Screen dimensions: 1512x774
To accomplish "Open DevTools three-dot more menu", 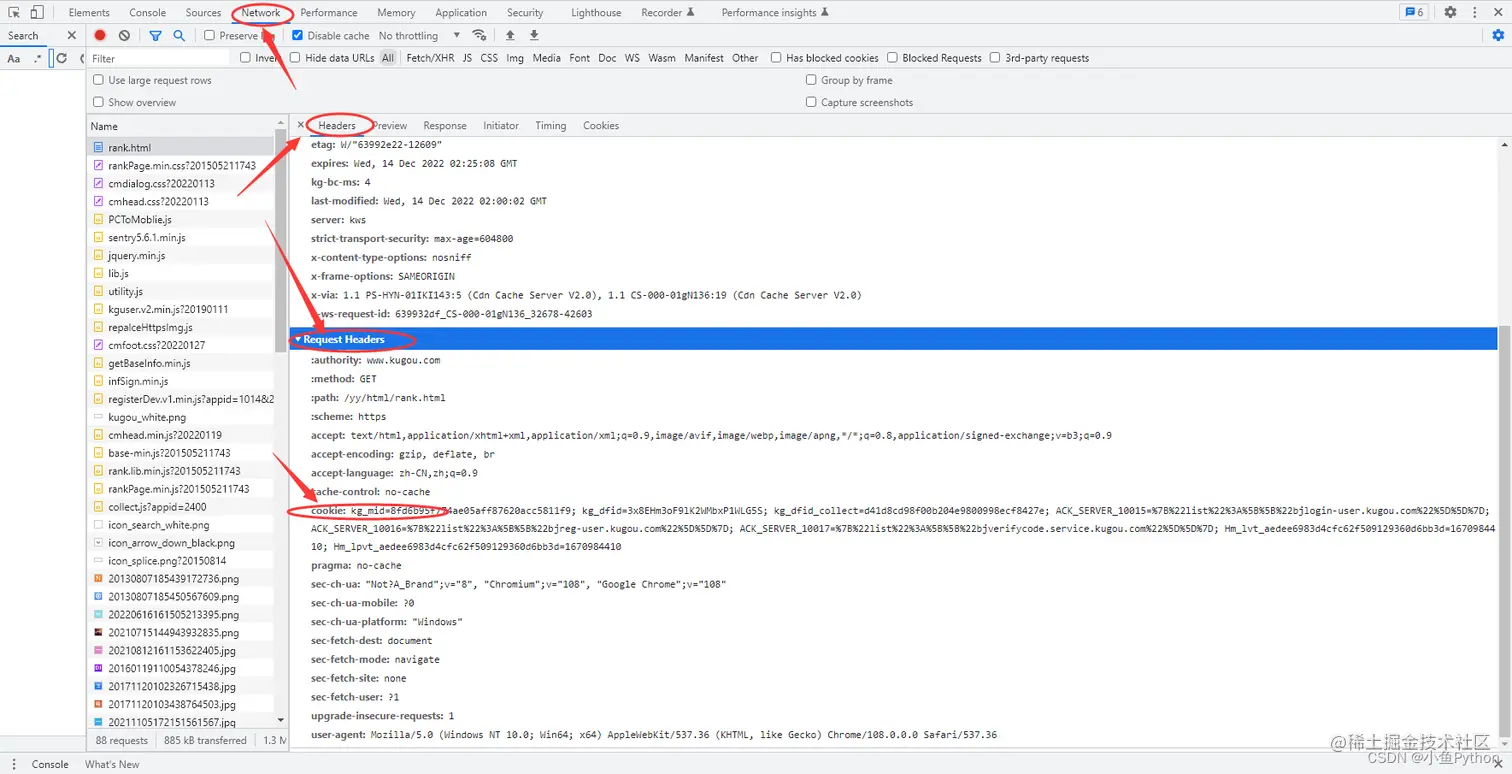I will [1475, 12].
